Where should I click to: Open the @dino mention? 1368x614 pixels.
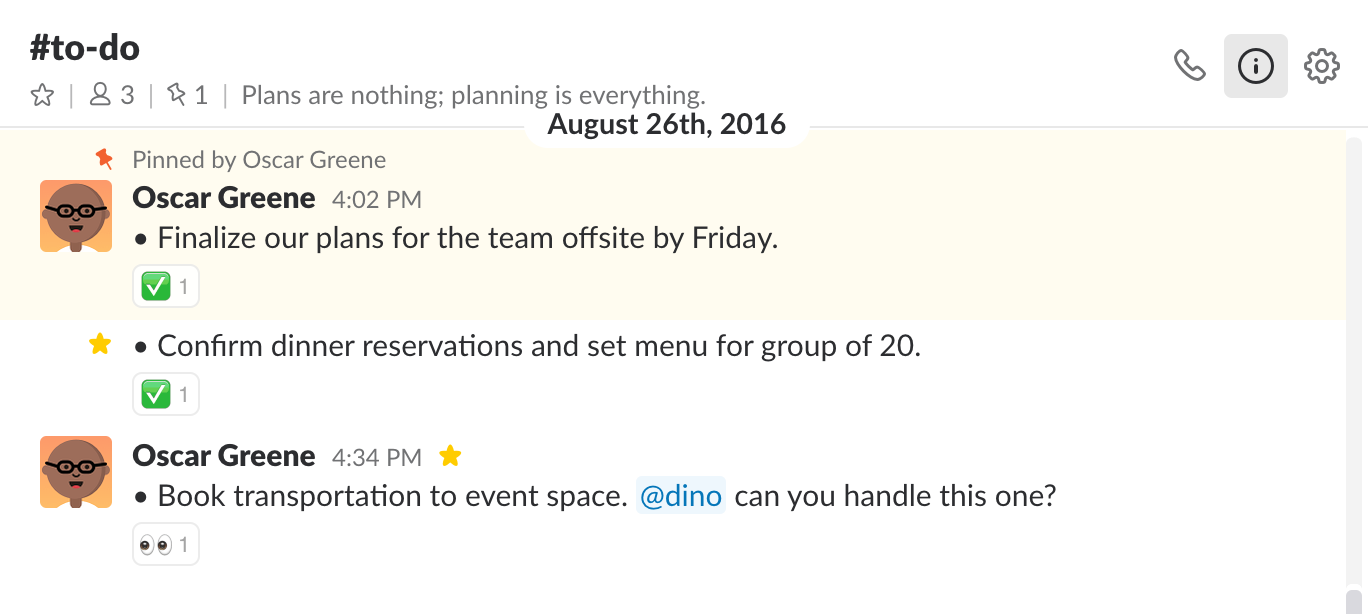point(681,495)
